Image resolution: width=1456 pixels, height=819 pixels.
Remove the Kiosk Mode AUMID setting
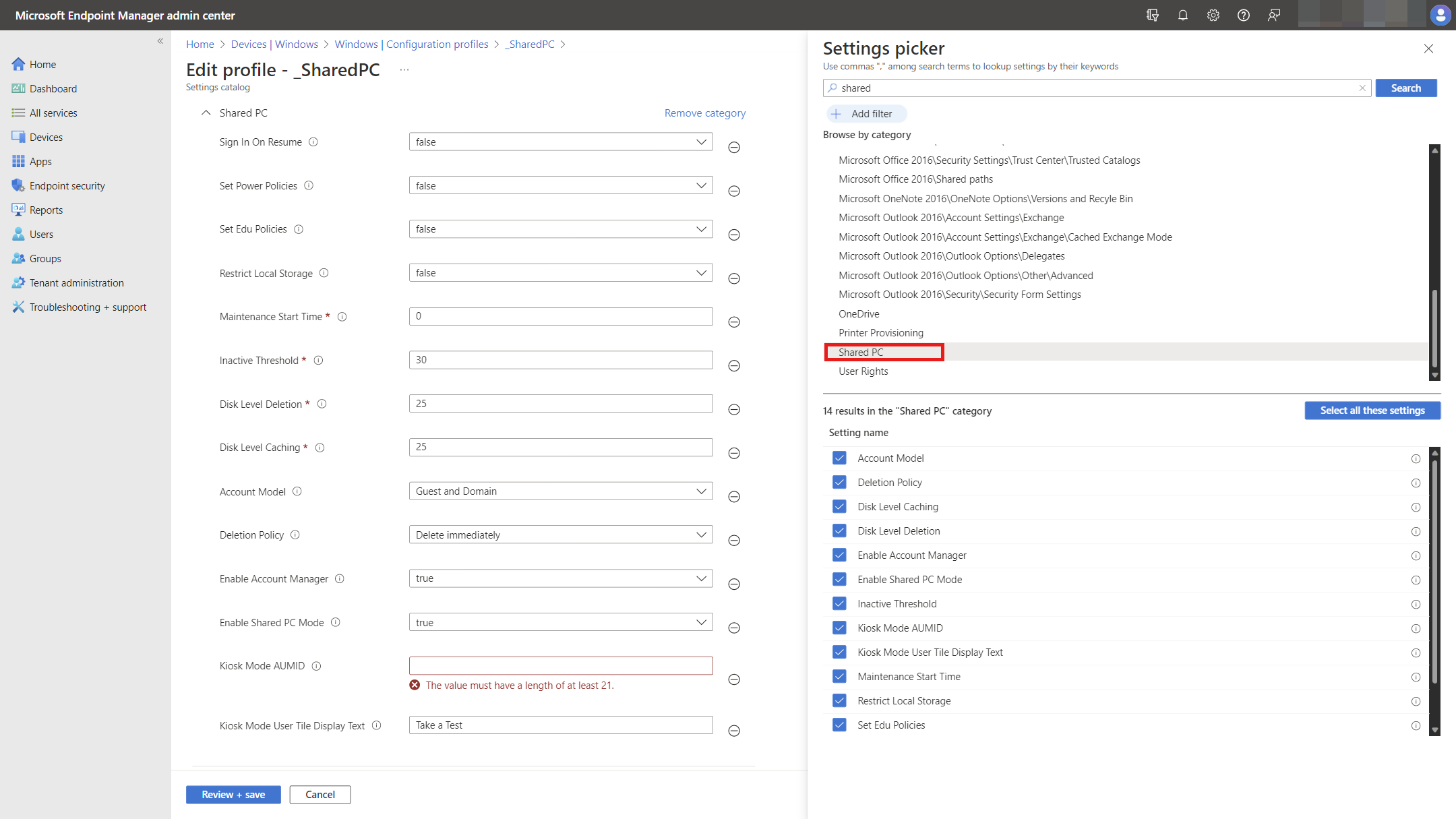[734, 679]
